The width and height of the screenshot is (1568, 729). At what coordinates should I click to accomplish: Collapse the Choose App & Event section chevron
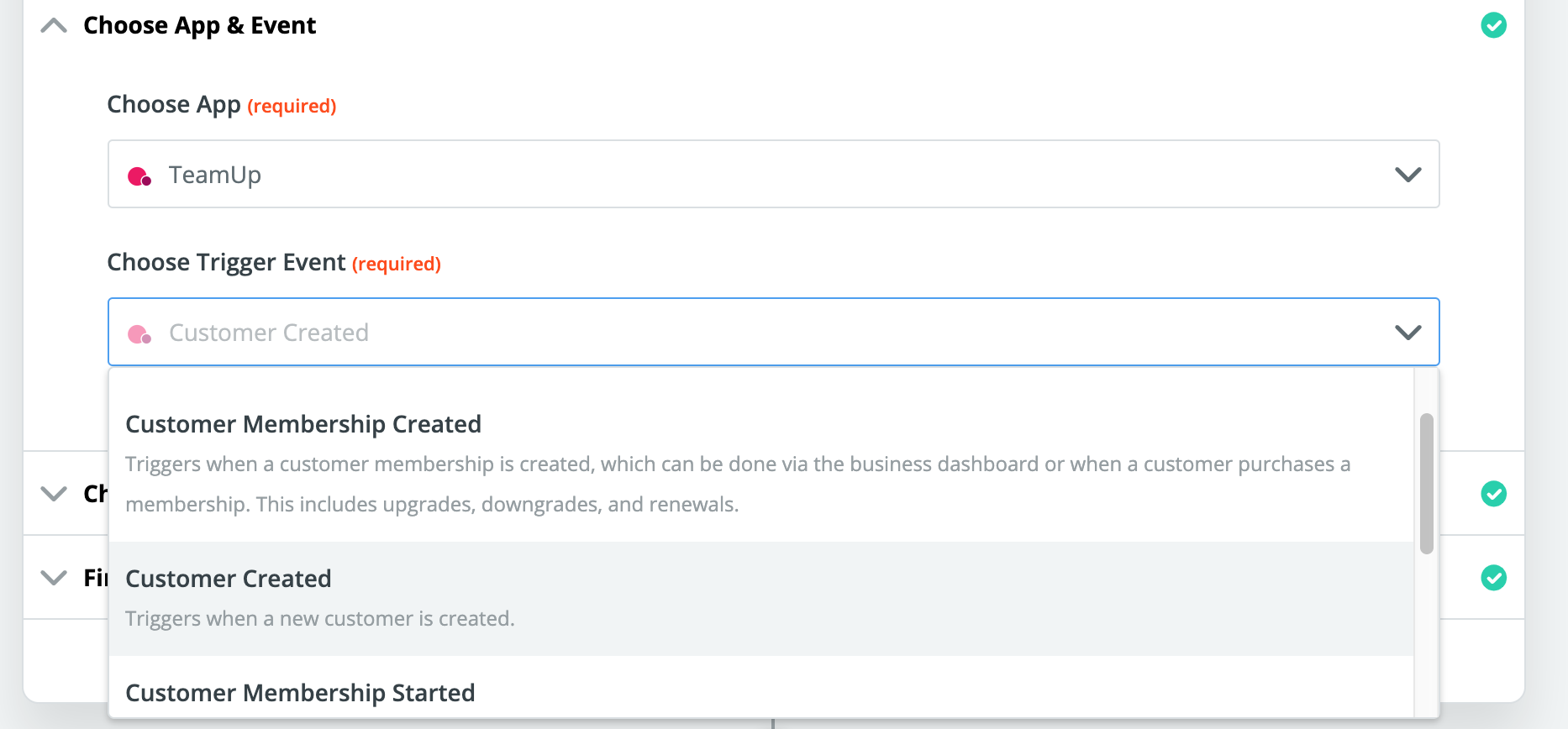[x=54, y=26]
